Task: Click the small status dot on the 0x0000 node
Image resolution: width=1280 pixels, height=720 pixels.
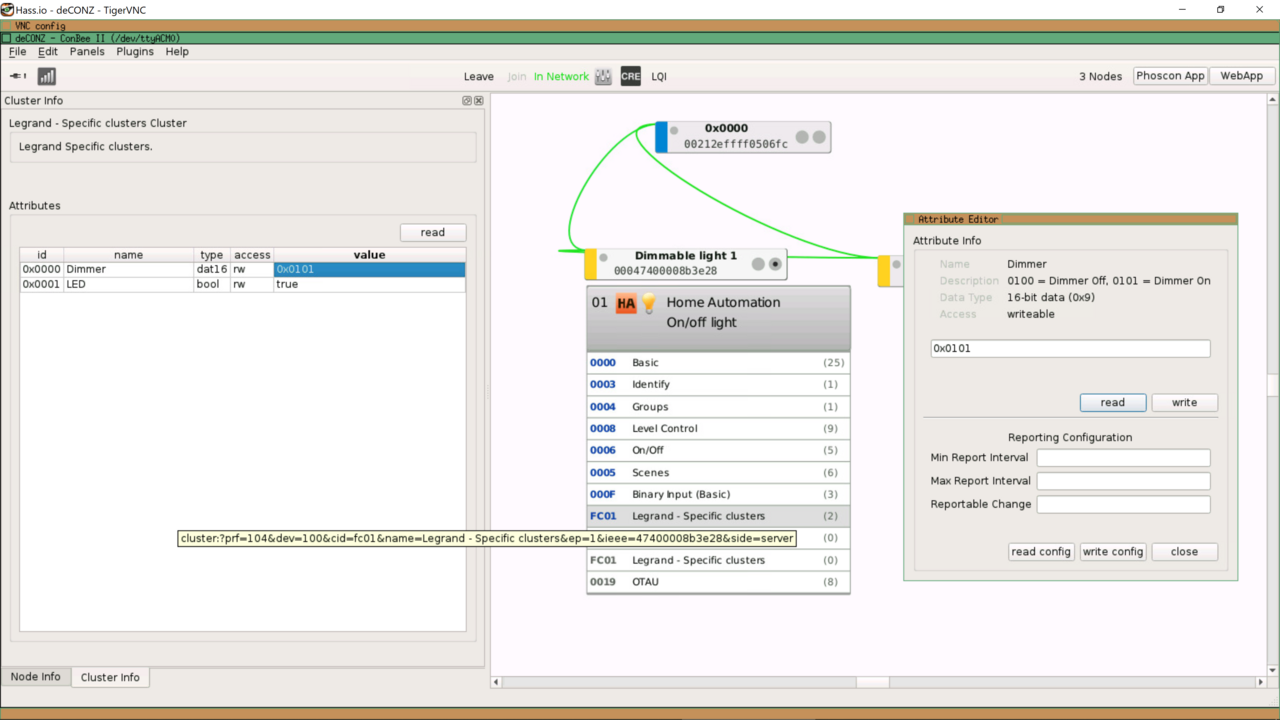Action: (674, 131)
